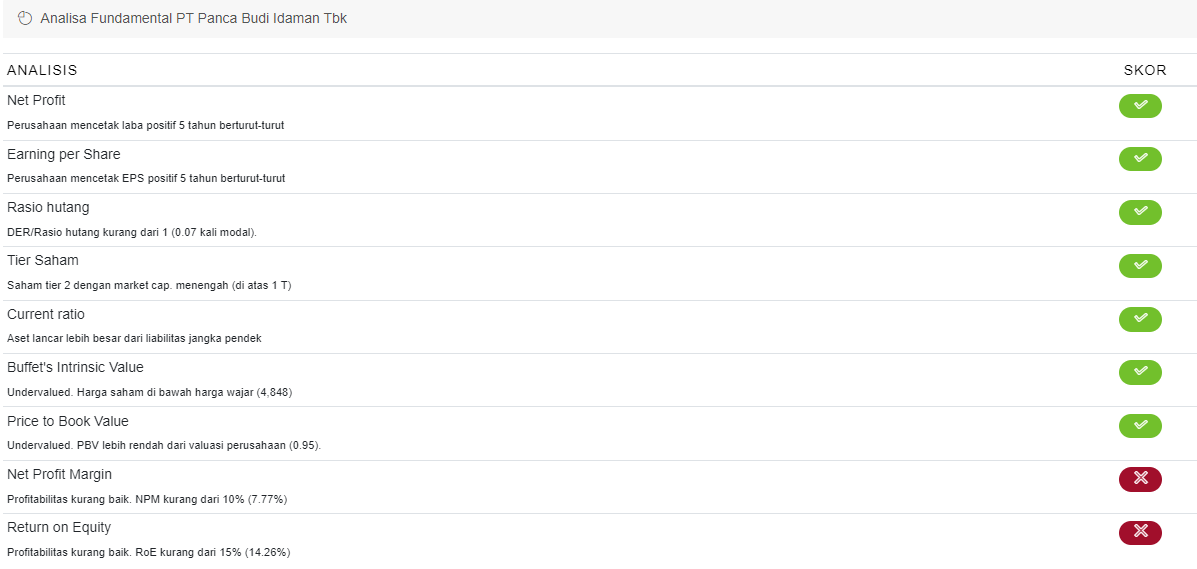Click the Tier Saham green check badge
This screenshot has height=569, width=1197.
(x=1140, y=265)
